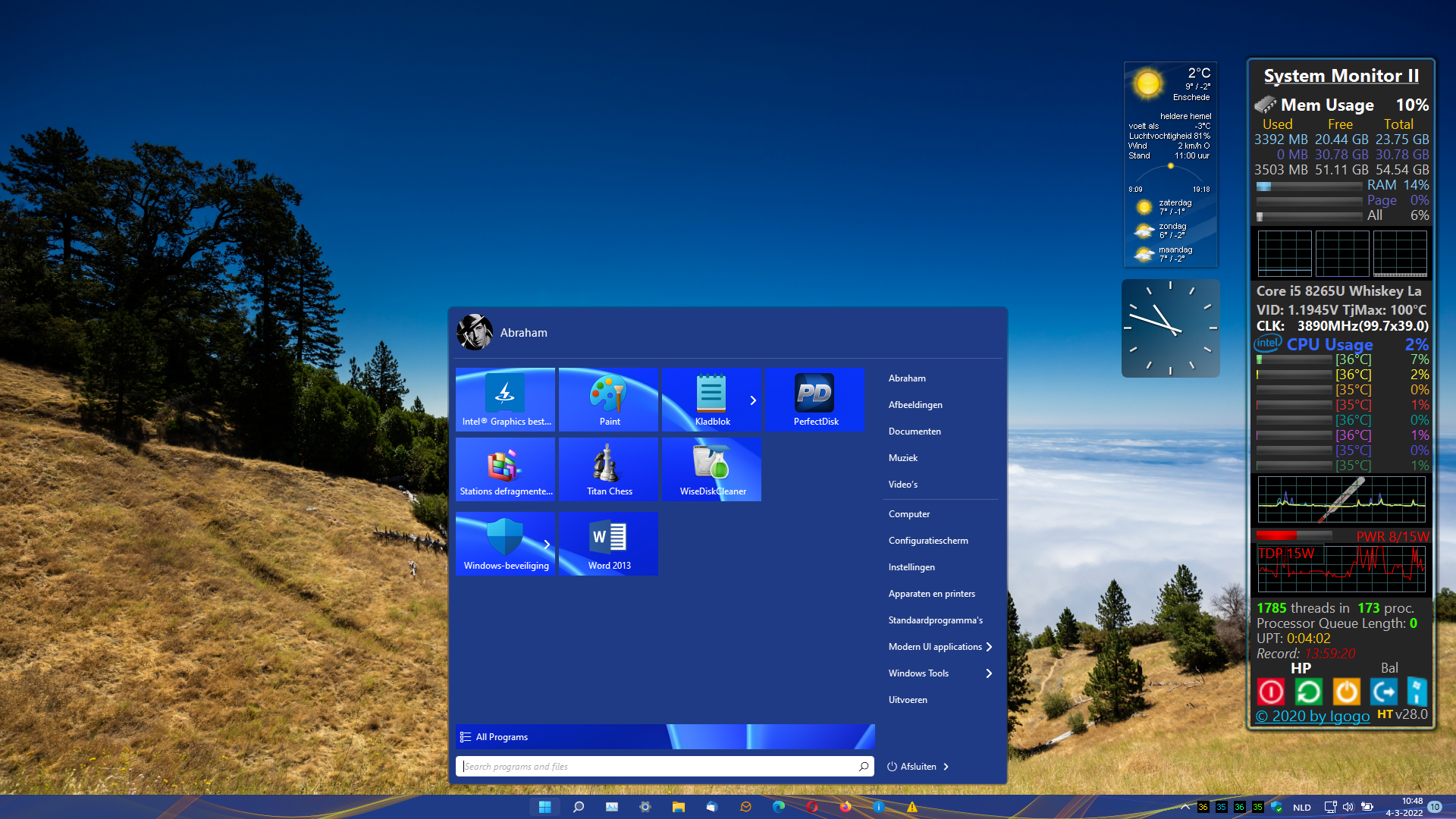Open Apparaten en printers

coord(932,593)
